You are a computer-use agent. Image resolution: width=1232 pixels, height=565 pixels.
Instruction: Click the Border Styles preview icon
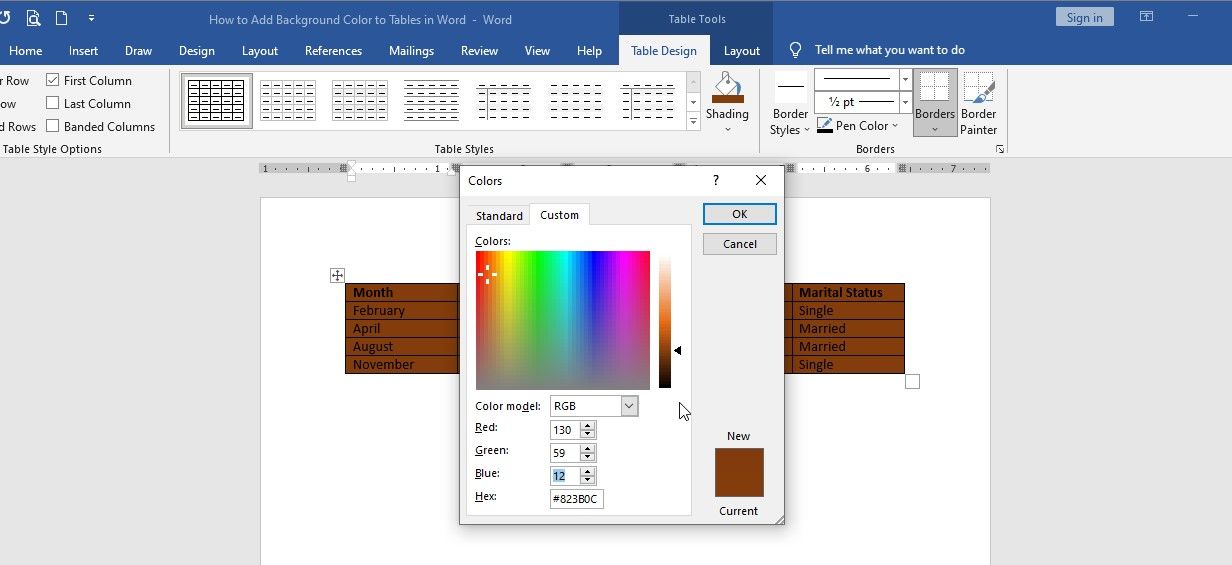pyautogui.click(x=791, y=87)
